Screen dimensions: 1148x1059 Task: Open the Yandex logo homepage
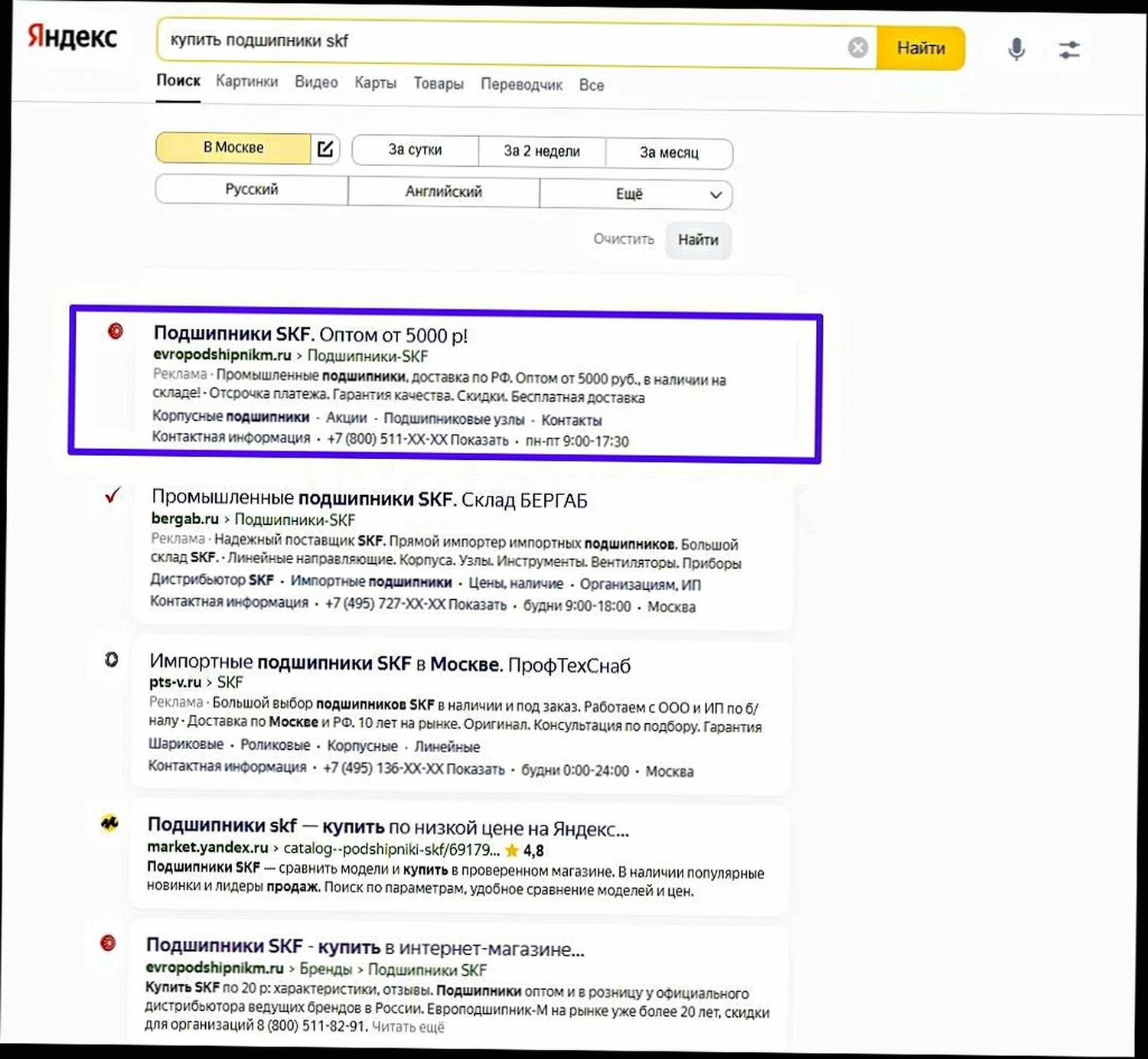(x=72, y=37)
